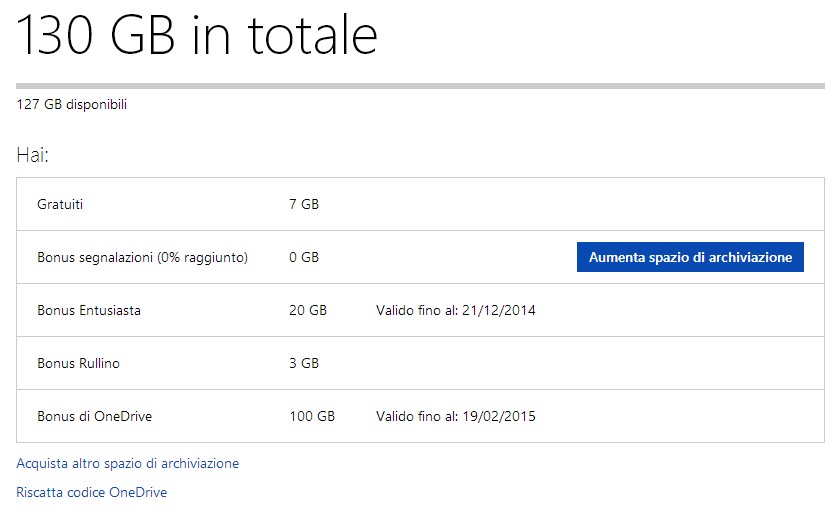The height and width of the screenshot is (516, 840).
Task: Follow the Riscatta codice OneDrive link
Action: 92,492
